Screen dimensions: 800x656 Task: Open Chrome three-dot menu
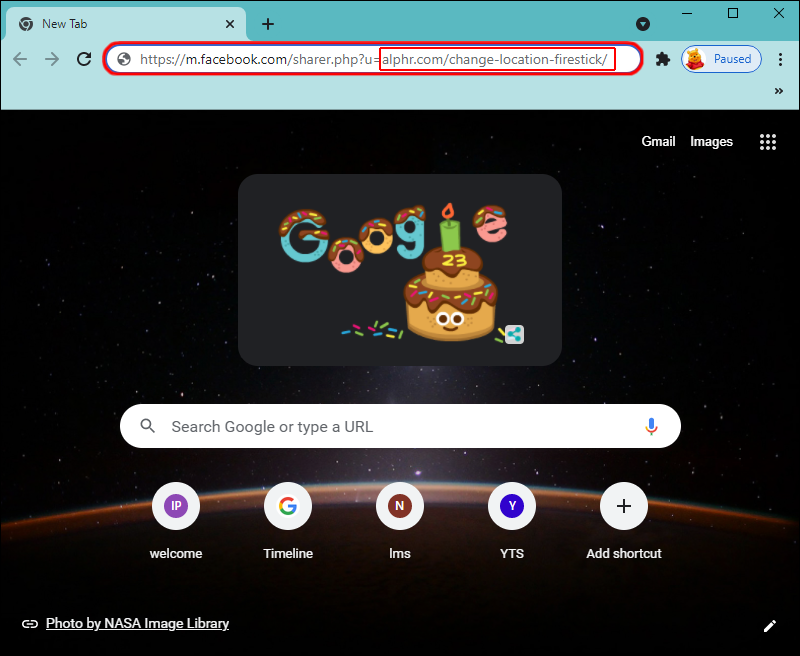pos(780,59)
